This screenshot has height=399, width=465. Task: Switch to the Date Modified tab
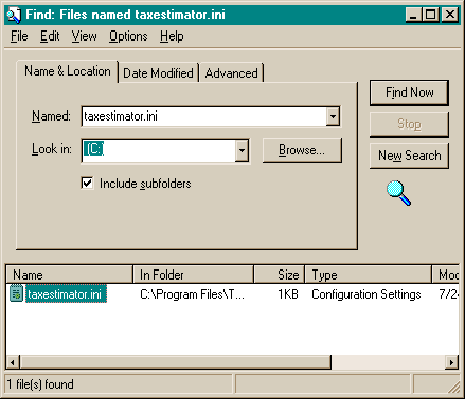pos(158,73)
